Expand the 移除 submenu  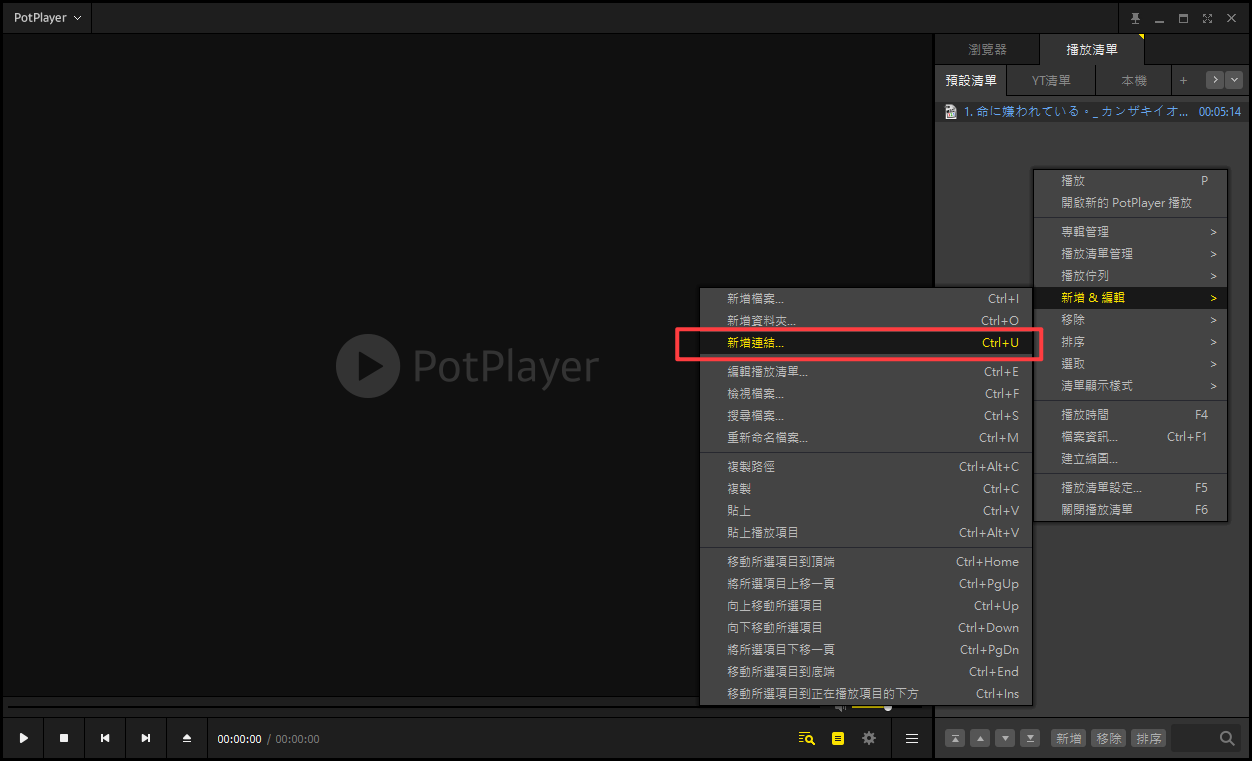tap(1130, 320)
